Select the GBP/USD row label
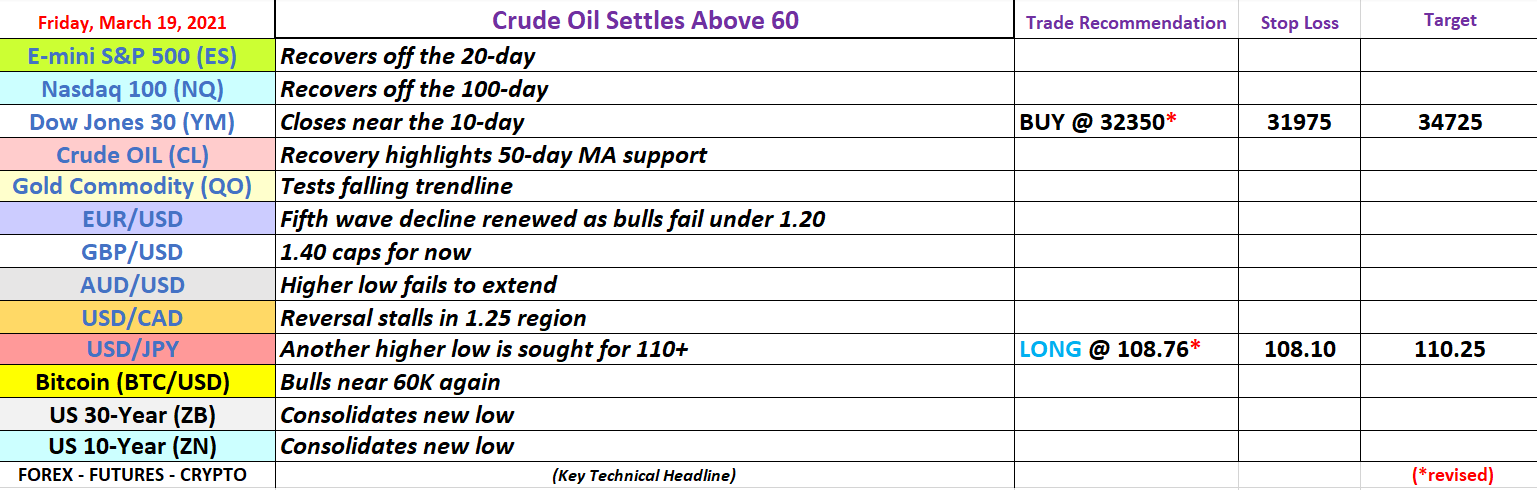1537x490 pixels. (137, 251)
